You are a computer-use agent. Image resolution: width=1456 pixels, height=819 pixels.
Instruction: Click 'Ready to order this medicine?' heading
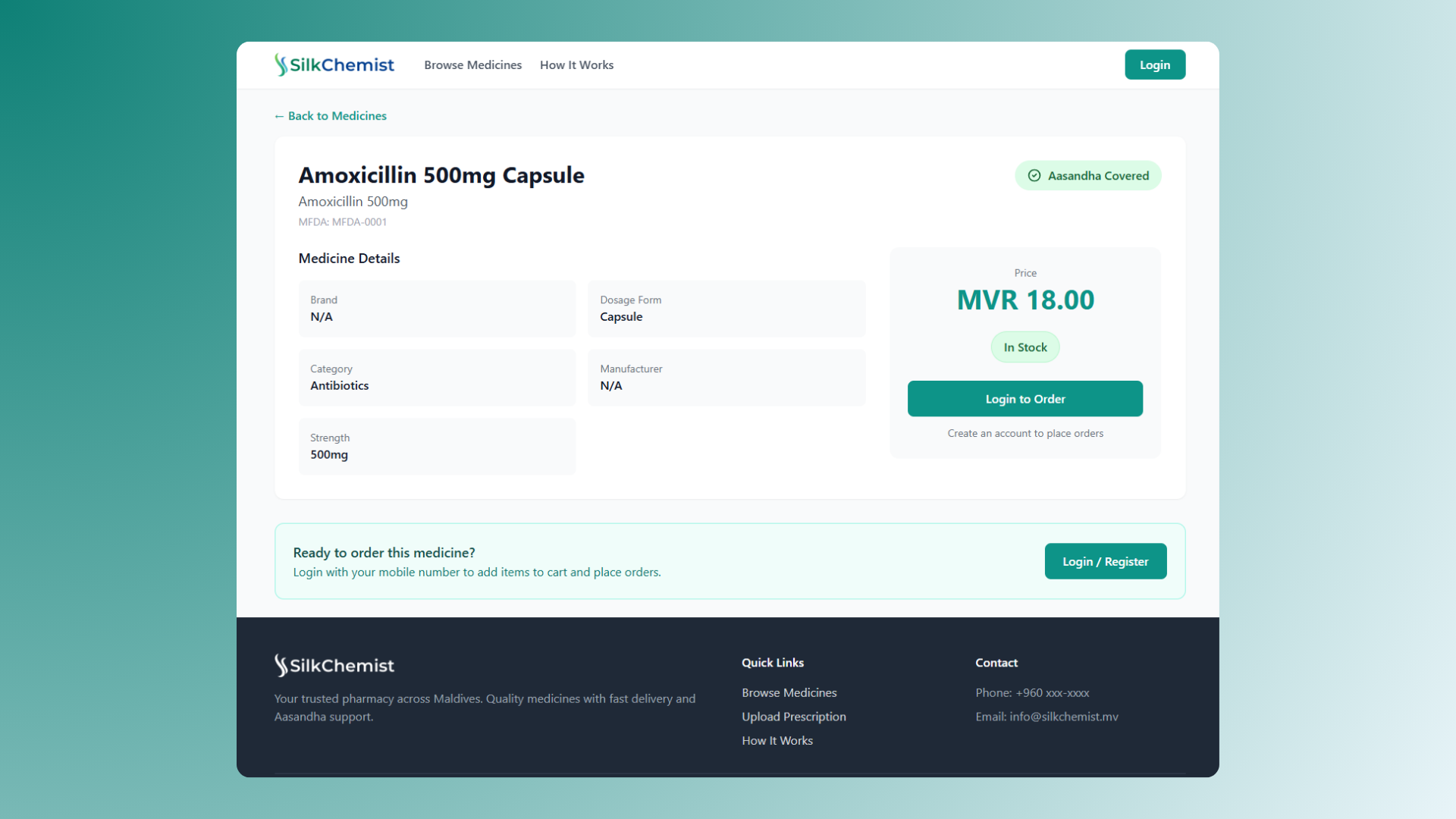click(x=384, y=553)
